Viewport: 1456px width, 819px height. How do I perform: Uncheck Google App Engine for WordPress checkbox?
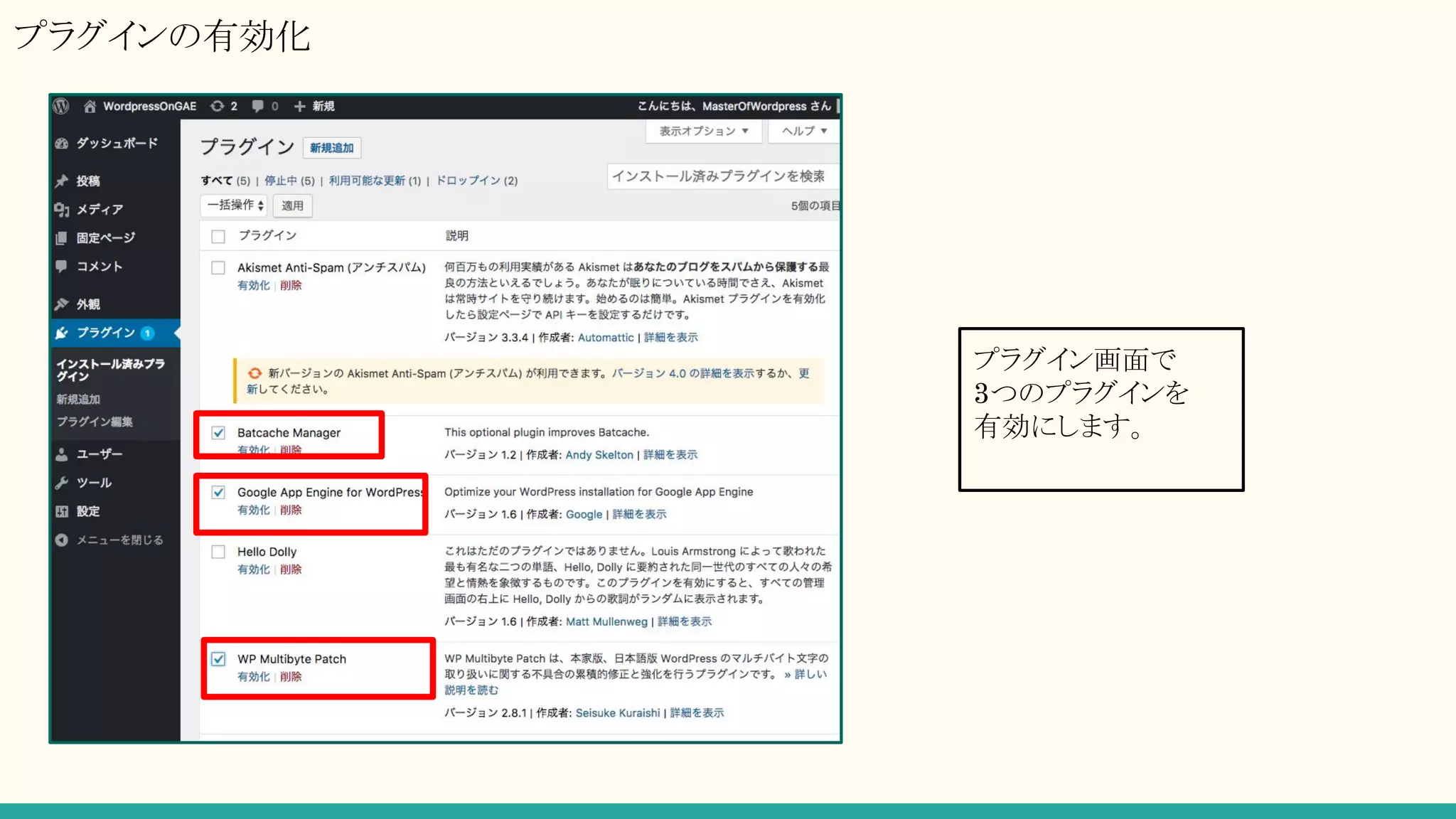coord(218,492)
